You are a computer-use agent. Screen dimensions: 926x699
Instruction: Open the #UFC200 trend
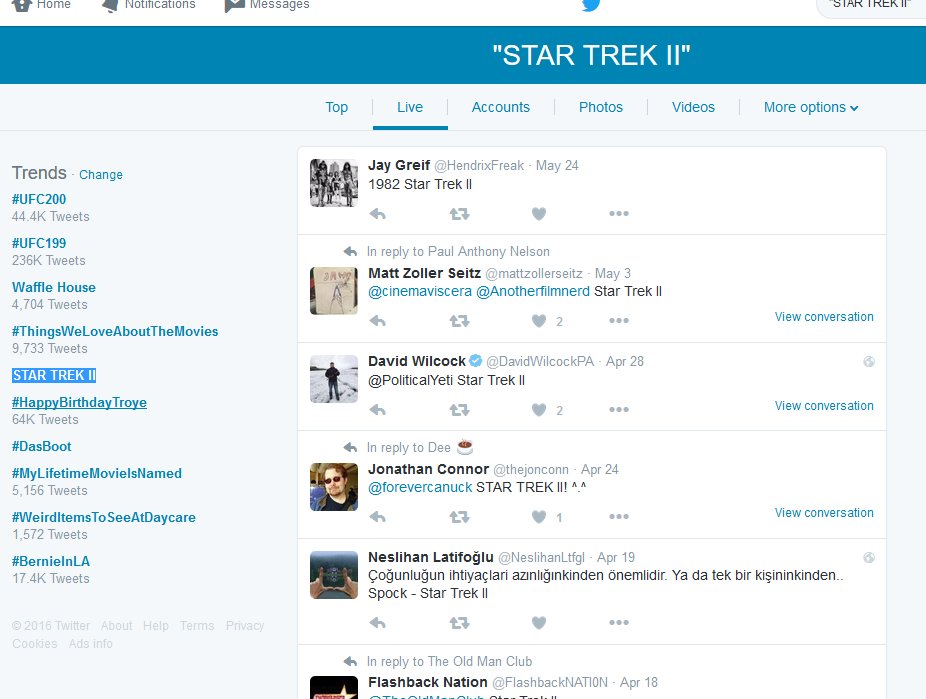[39, 200]
